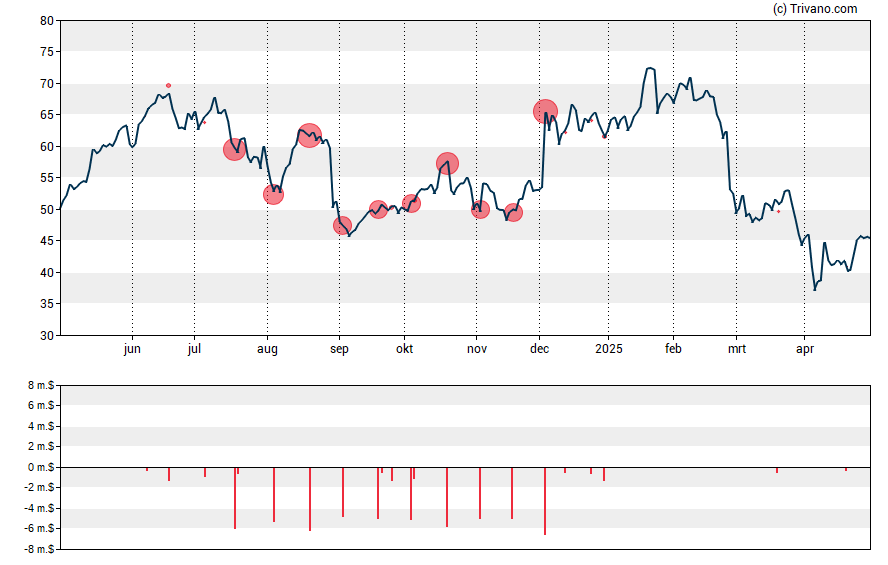Click the '50' price axis label

point(47,209)
